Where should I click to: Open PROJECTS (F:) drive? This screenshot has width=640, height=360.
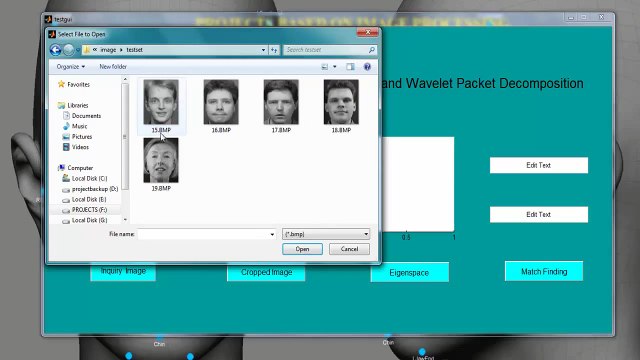[x=89, y=210]
